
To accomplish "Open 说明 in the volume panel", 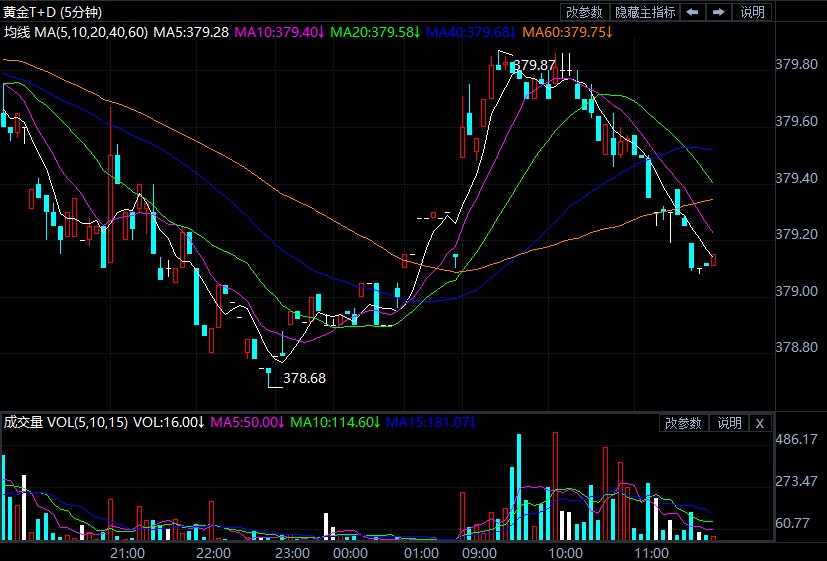I will pyautogui.click(x=729, y=423).
